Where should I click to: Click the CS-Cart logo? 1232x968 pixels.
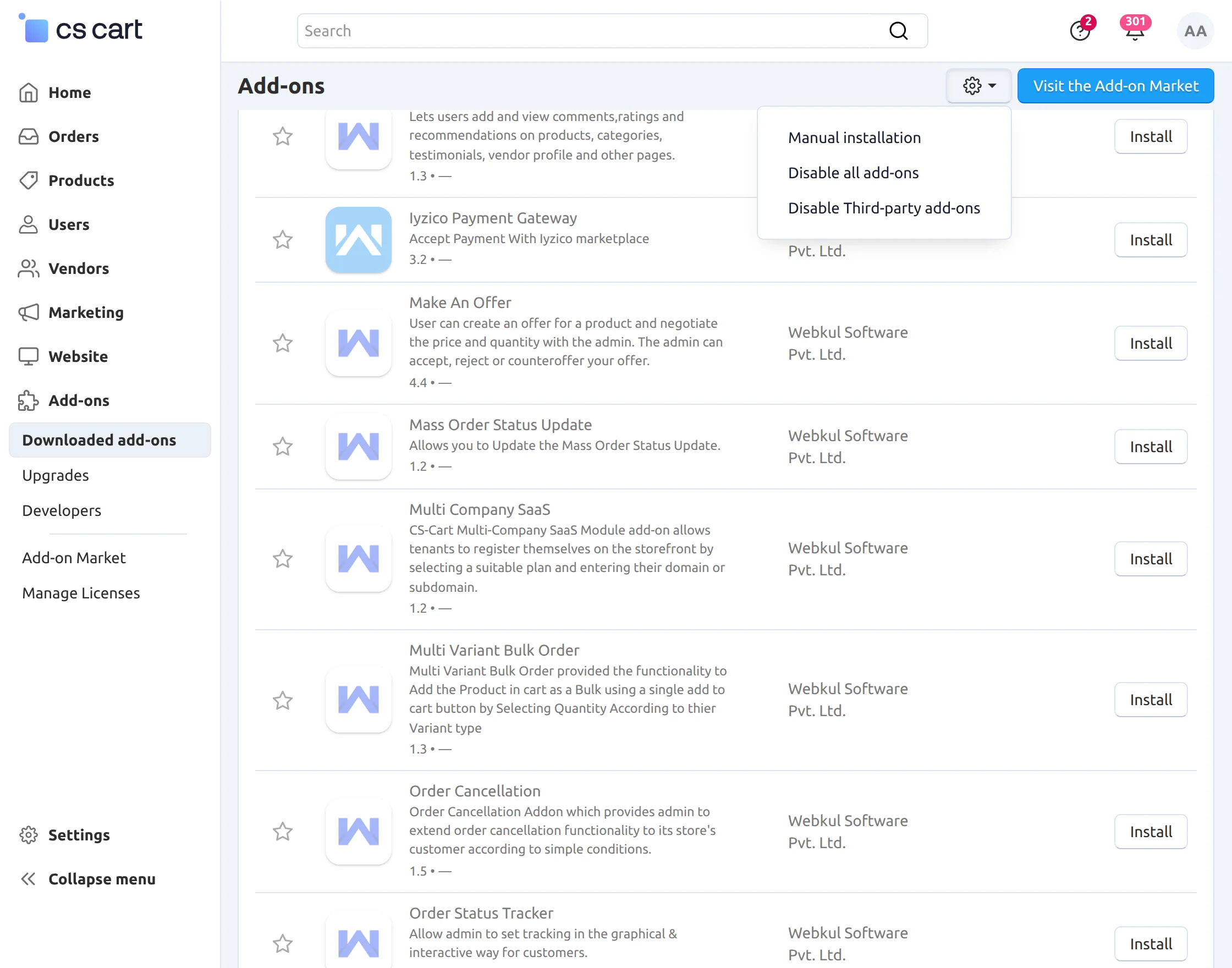[x=80, y=29]
